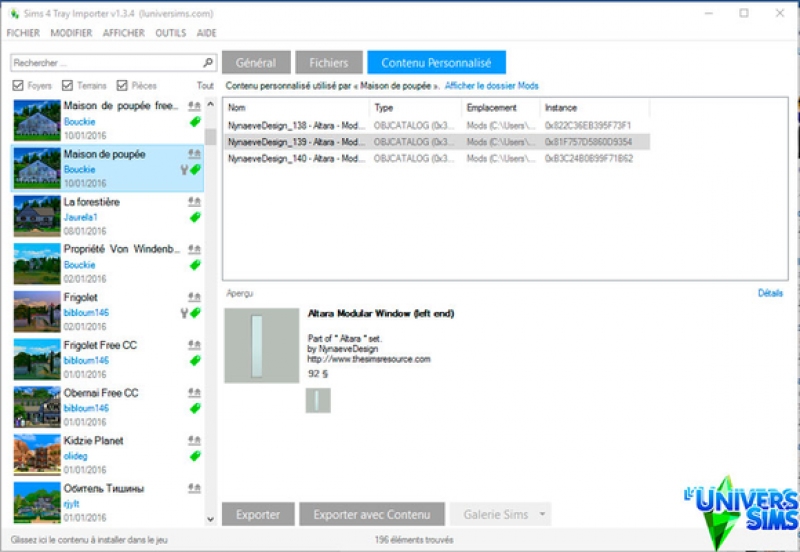Click green tag icon on La forestière row
This screenshot has height=552, width=800.
pyautogui.click(x=195, y=217)
